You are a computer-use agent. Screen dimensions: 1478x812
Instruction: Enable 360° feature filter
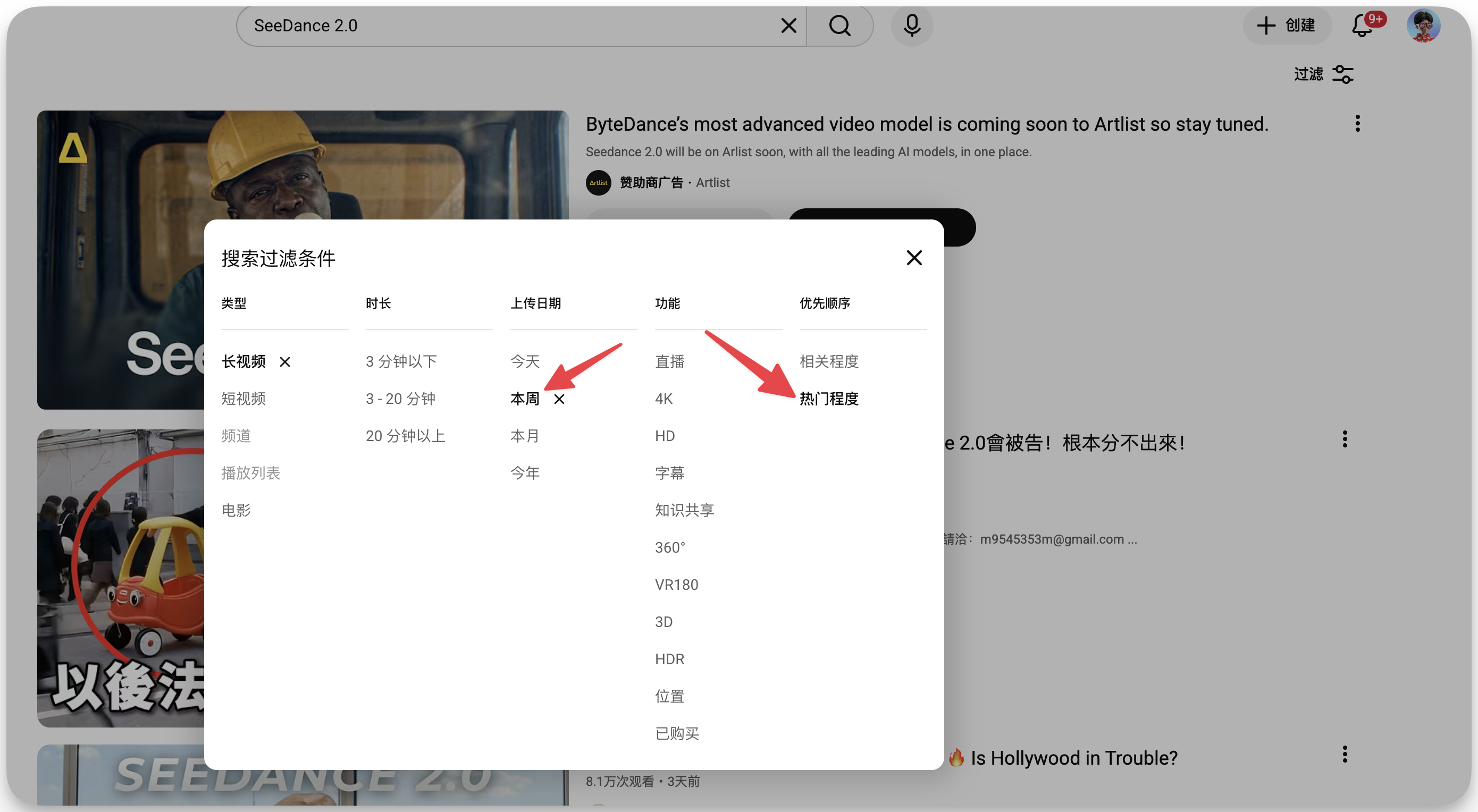point(669,548)
